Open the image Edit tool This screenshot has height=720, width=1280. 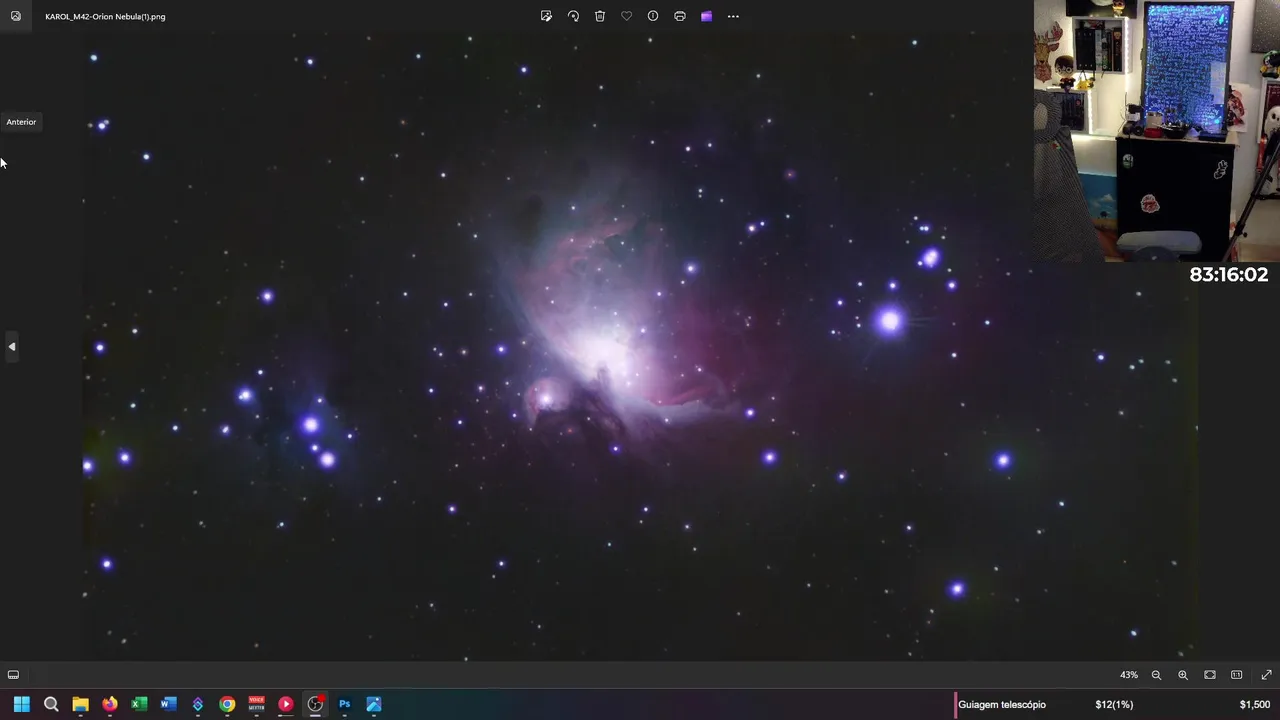(x=546, y=16)
